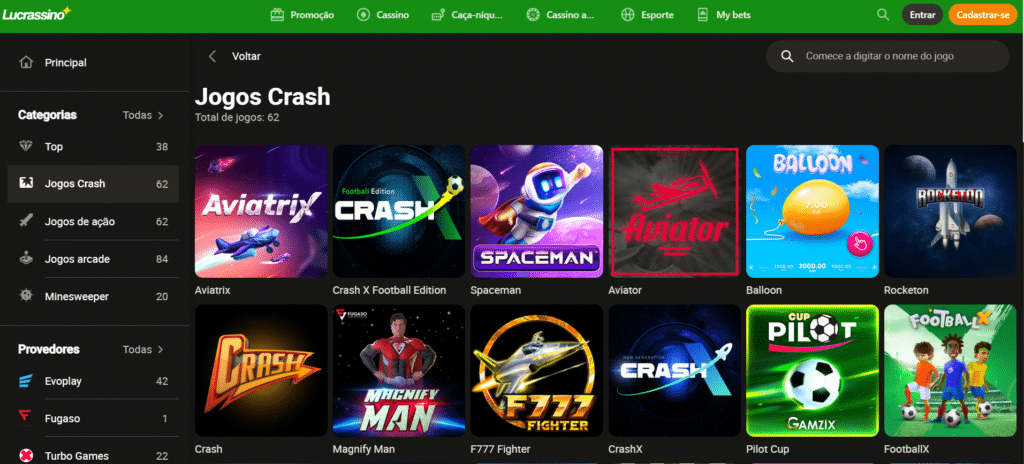The height and width of the screenshot is (464, 1024).
Task: Click the Cadastrar-se signup button
Action: (983, 14)
